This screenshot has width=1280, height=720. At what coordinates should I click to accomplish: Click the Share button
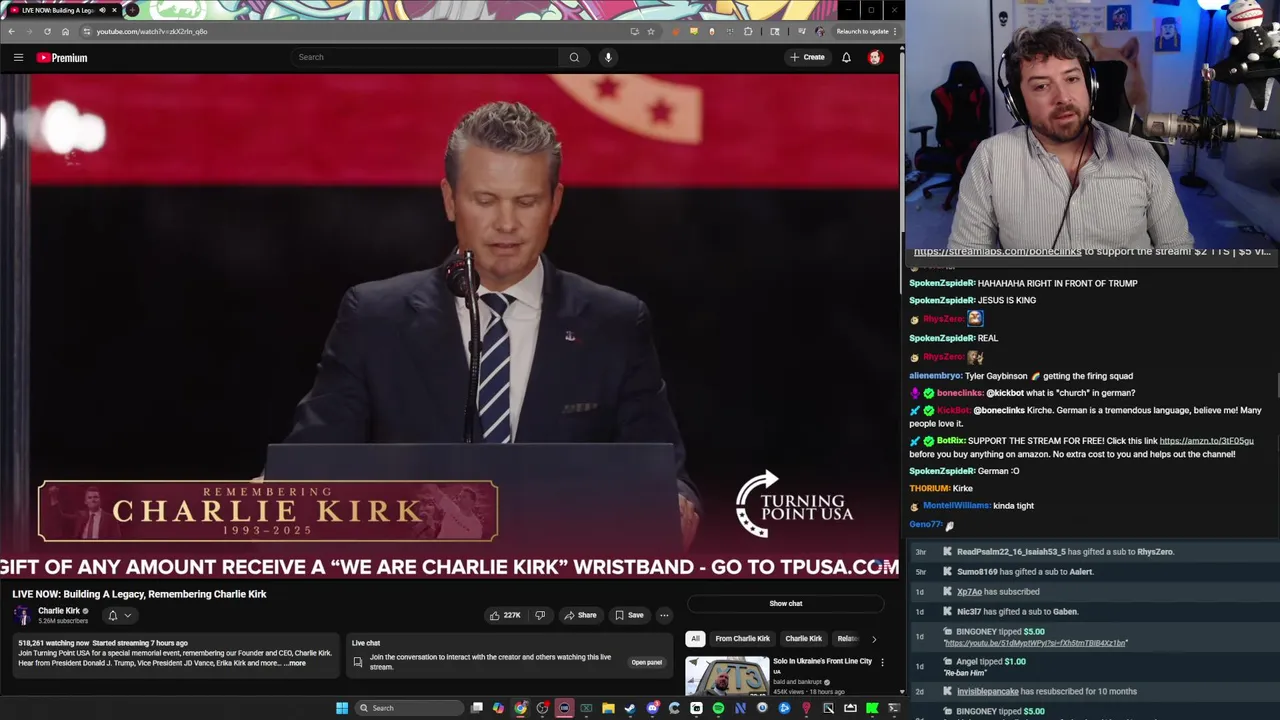580,615
